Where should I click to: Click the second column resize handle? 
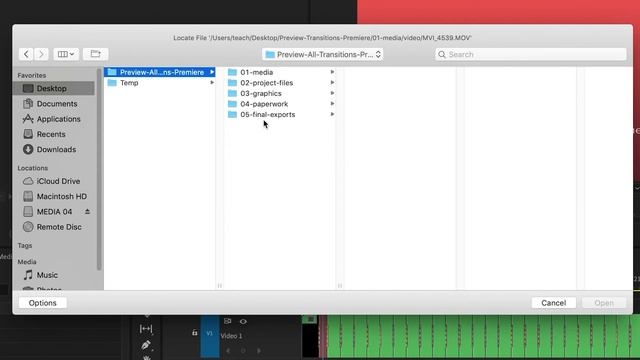[x=340, y=286]
